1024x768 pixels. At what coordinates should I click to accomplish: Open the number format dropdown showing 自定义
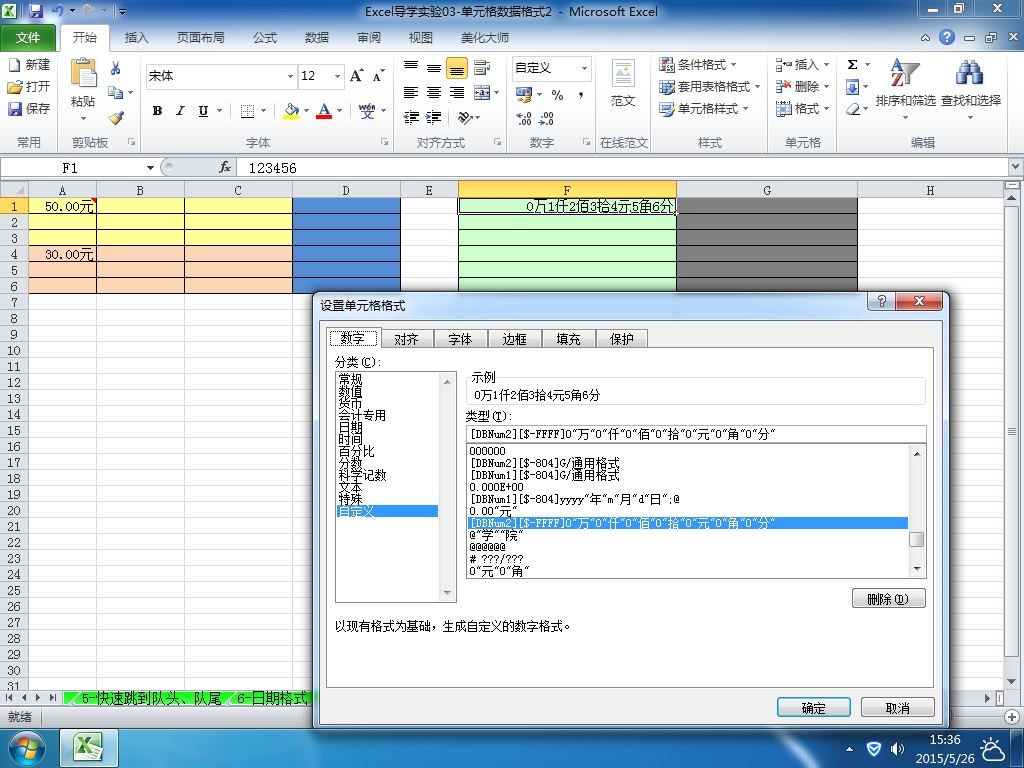point(584,67)
